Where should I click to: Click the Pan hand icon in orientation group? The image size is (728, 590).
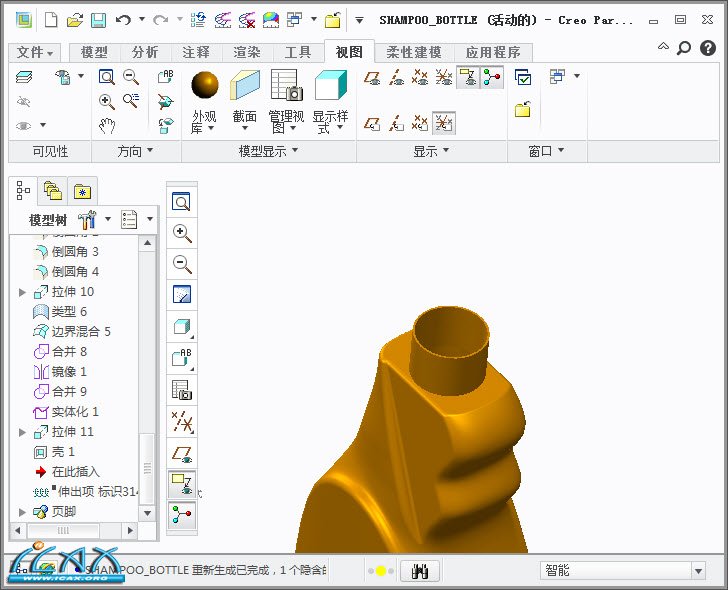point(107,126)
